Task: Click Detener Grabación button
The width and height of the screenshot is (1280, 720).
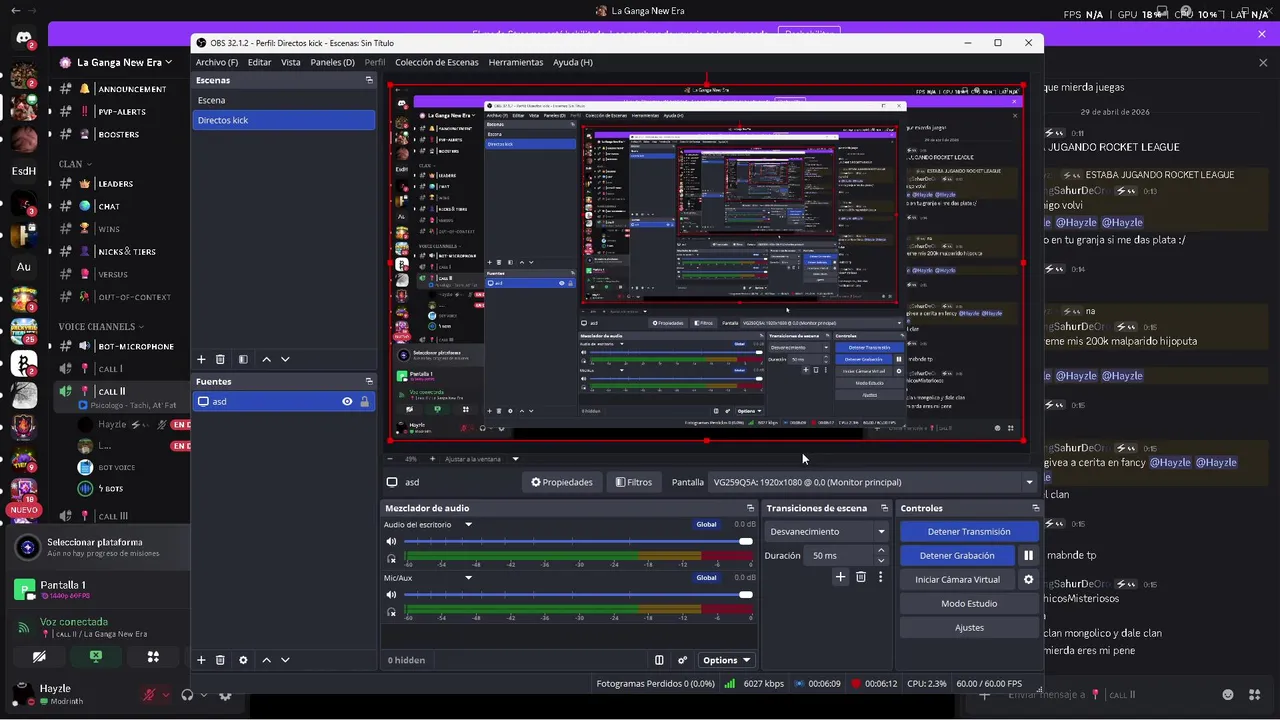Action: pyautogui.click(x=957, y=555)
